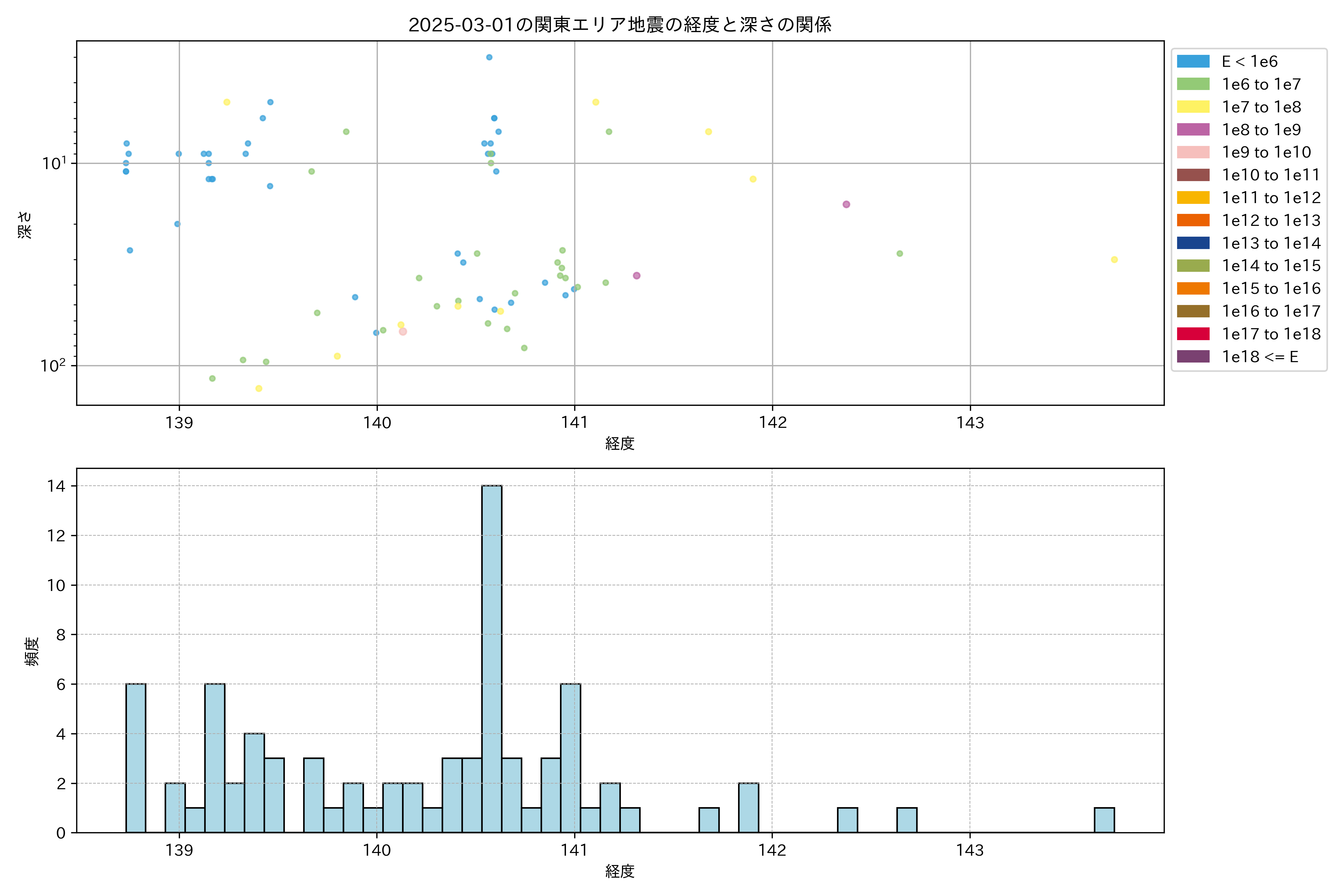Click the red 1e17 to 1e18 legend swatch

pos(1192,334)
